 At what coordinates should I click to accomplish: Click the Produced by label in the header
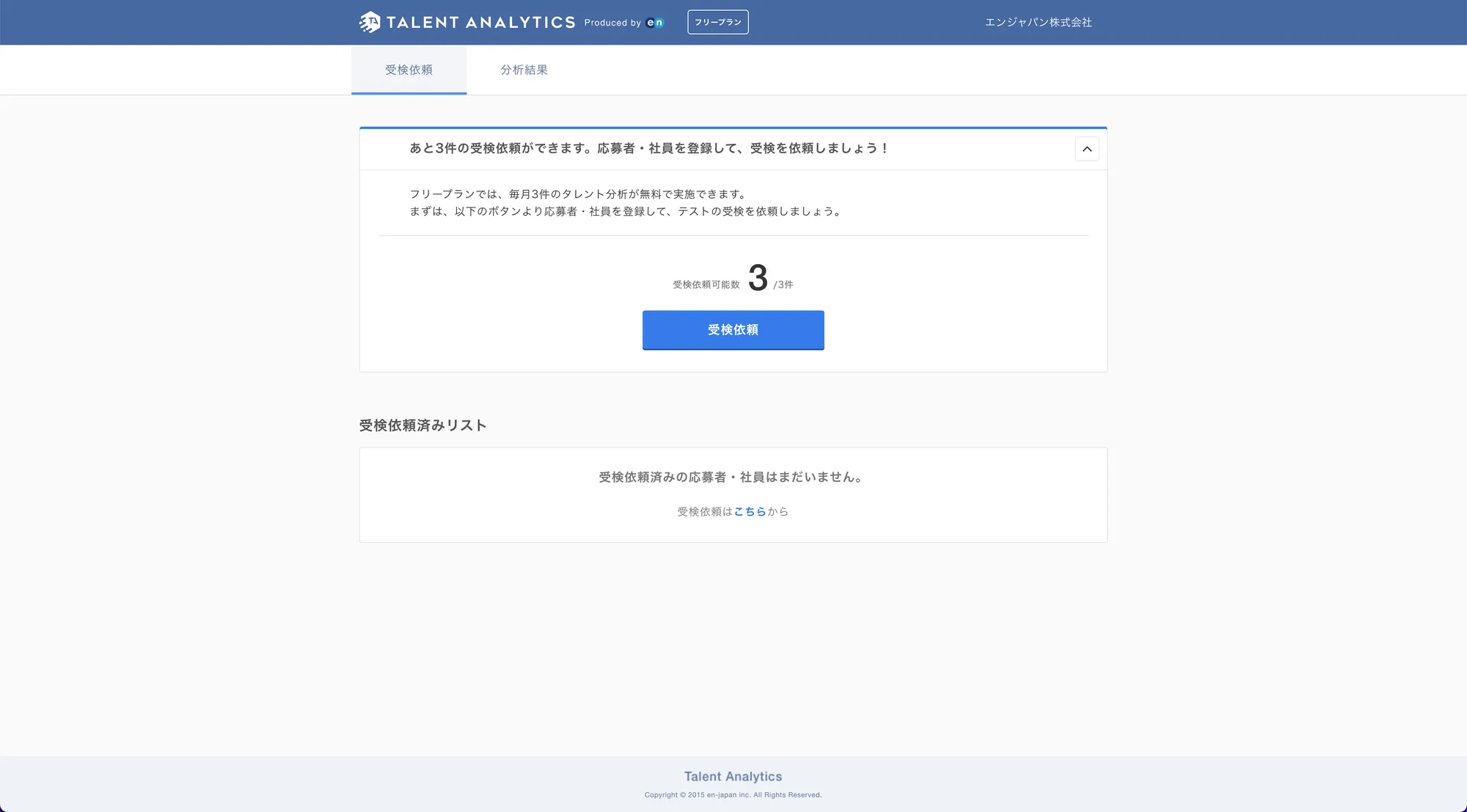pyautogui.click(x=612, y=23)
